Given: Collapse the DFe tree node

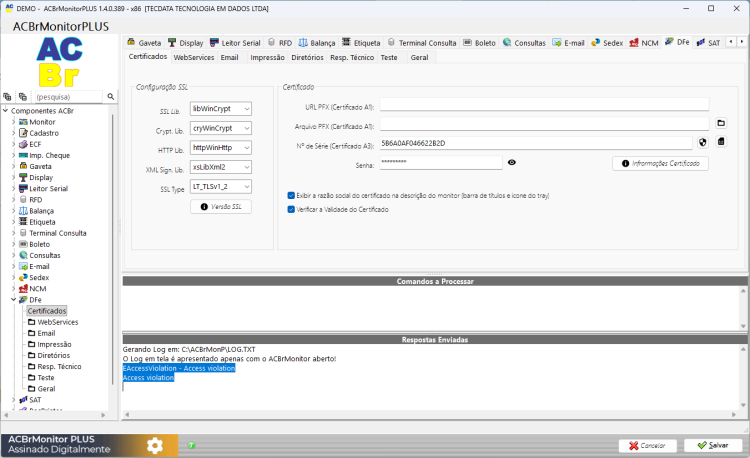Looking at the screenshot, I should coord(13,300).
